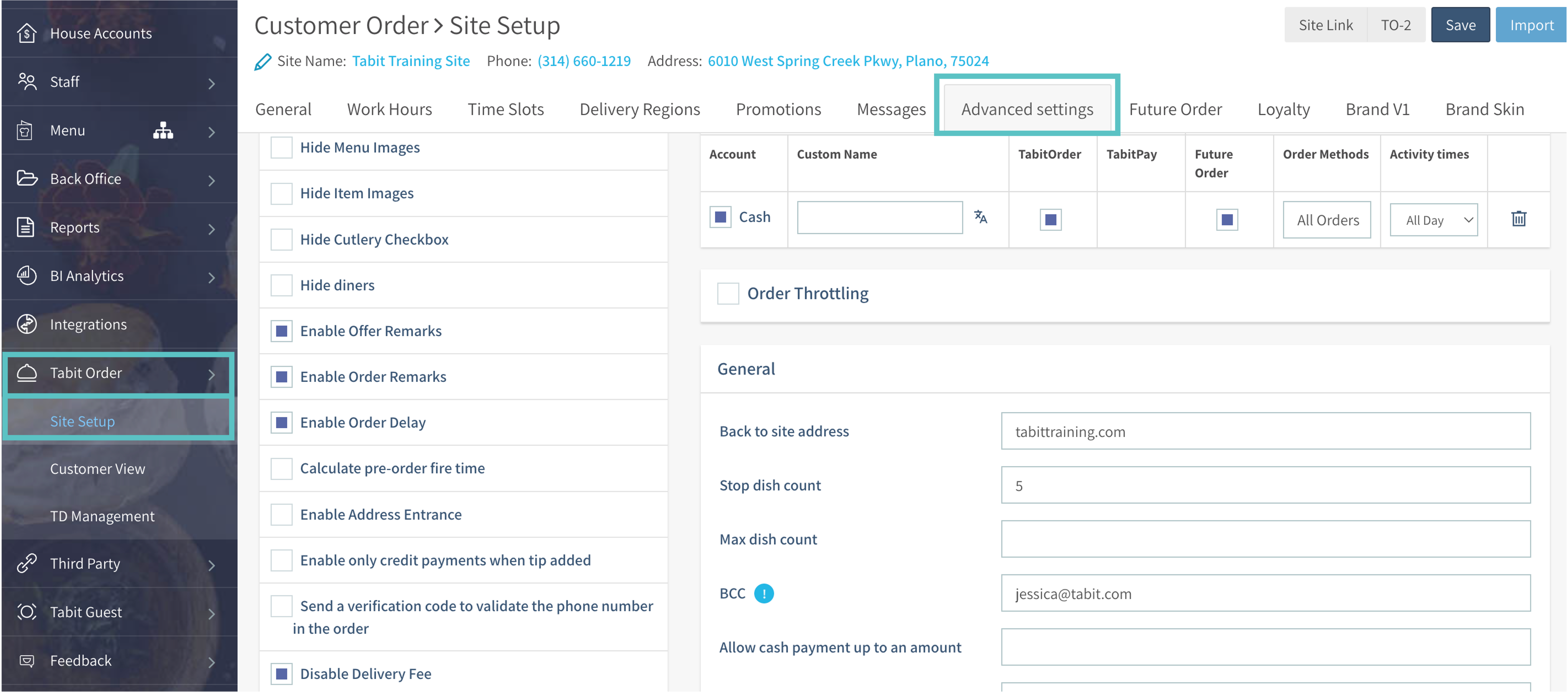Open the Customer View sidebar link
This screenshot has width=1568, height=692.
click(97, 469)
